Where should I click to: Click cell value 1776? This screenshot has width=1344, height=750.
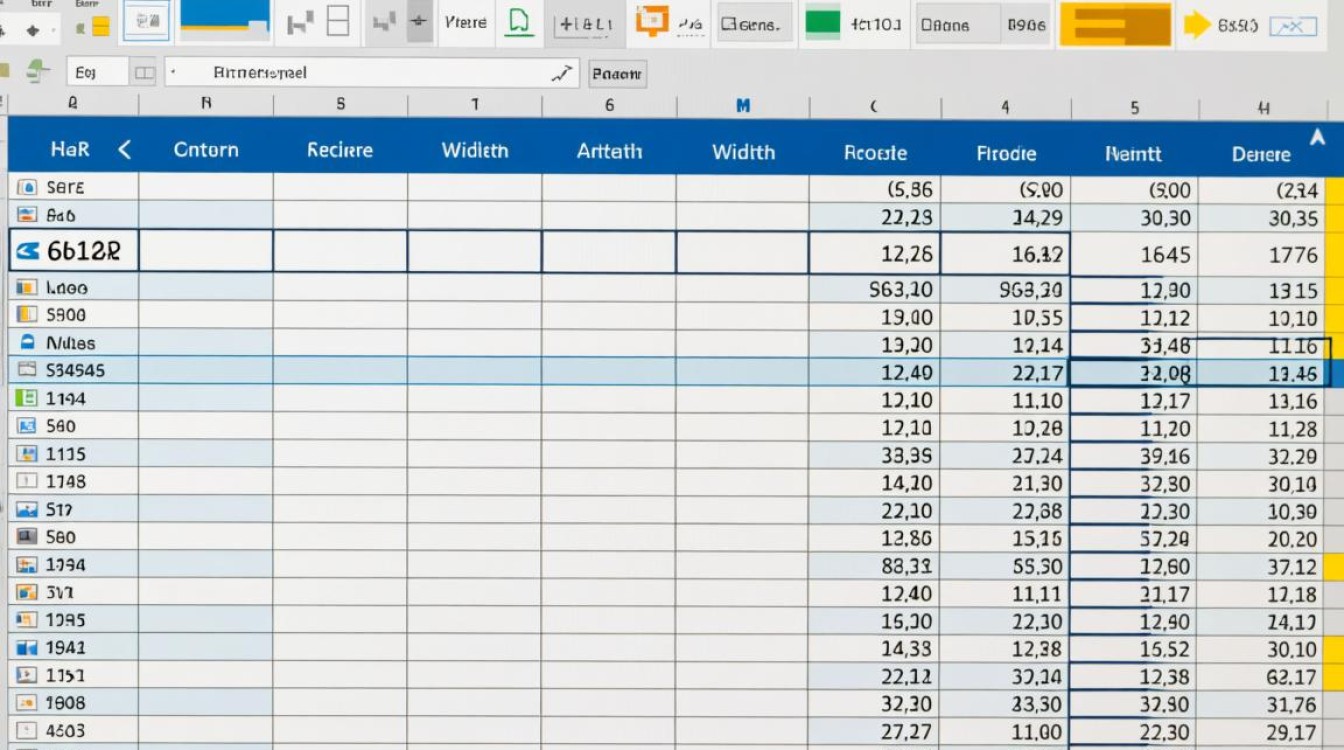pyautogui.click(x=1293, y=255)
